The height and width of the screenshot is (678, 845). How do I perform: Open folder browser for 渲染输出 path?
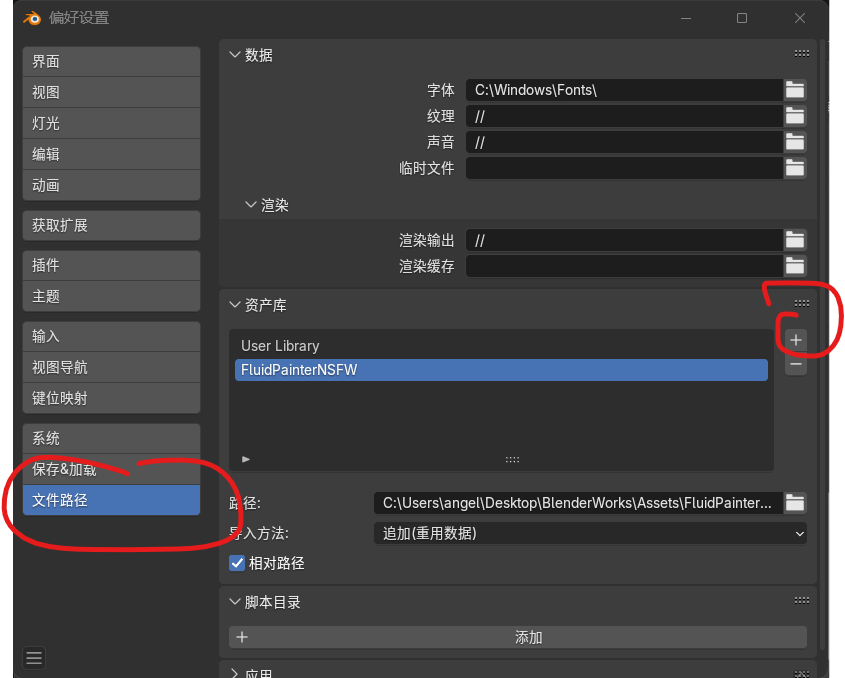click(x=795, y=240)
